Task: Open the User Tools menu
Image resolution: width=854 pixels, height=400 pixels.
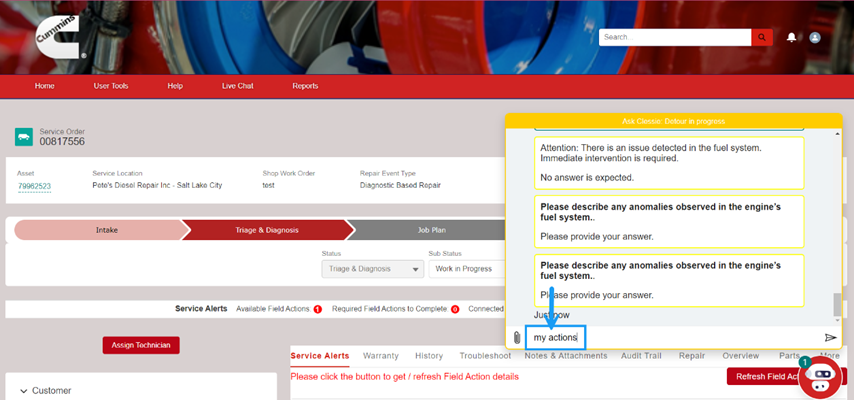Action: point(111,86)
